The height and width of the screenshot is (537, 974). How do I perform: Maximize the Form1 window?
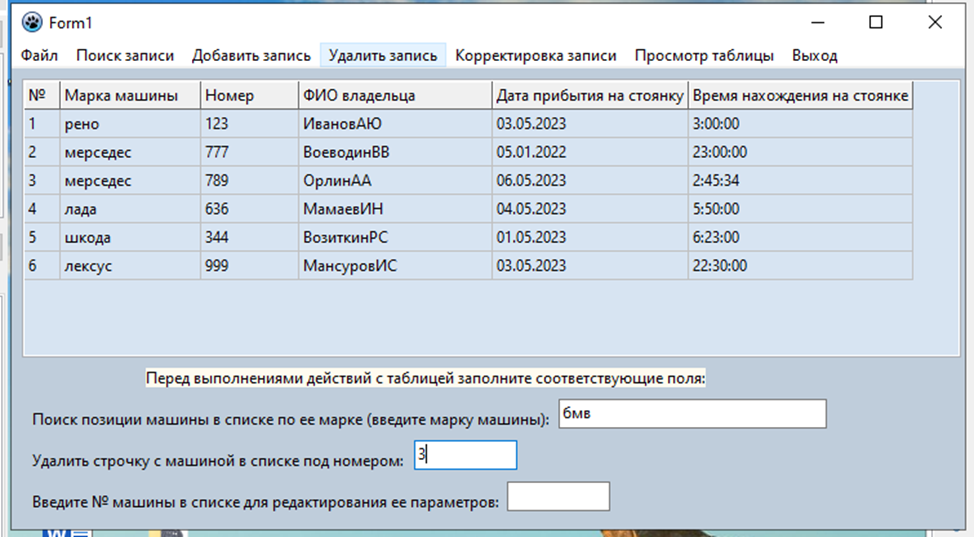875,22
